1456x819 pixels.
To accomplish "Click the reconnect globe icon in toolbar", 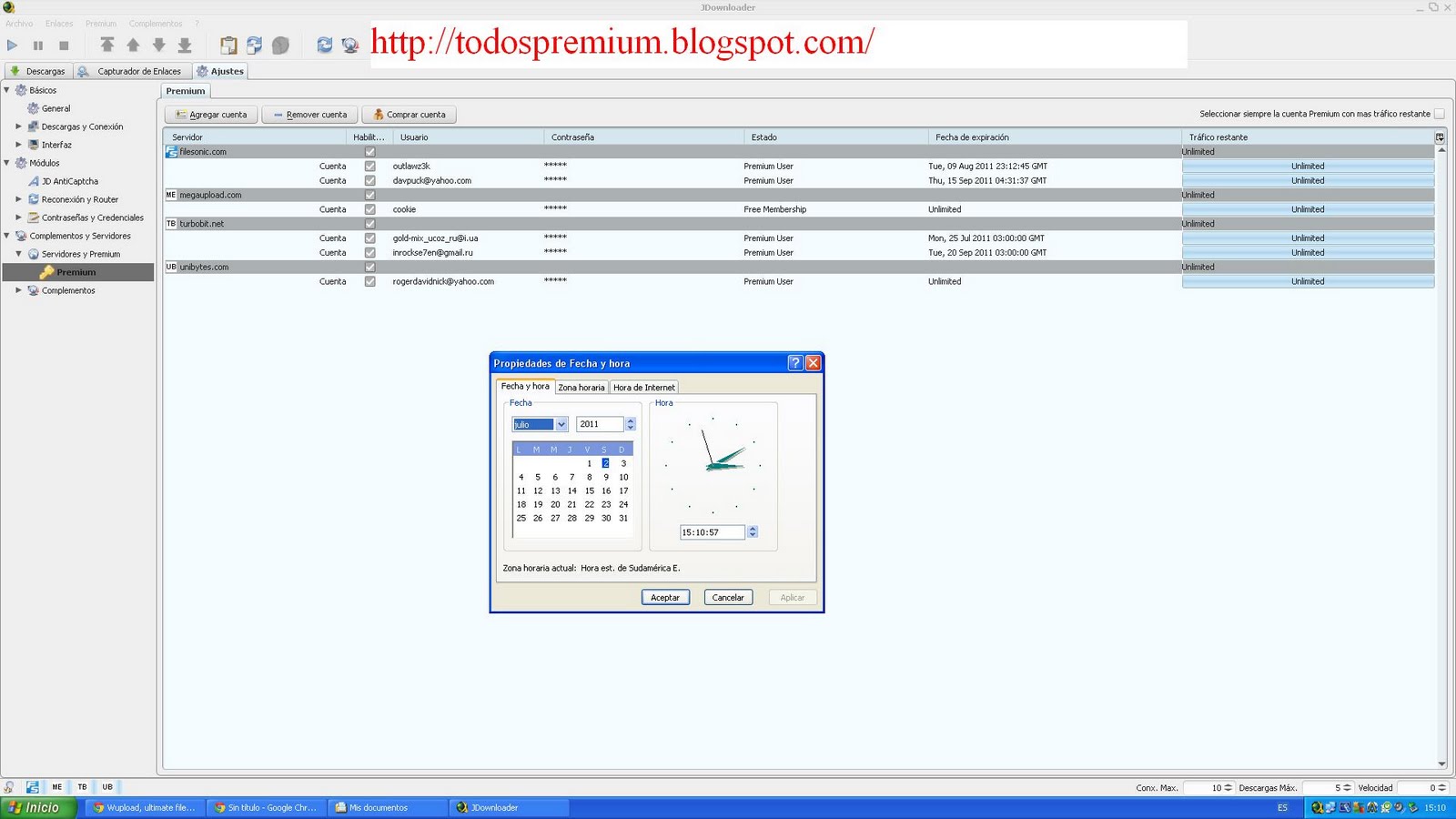I will (x=350, y=45).
